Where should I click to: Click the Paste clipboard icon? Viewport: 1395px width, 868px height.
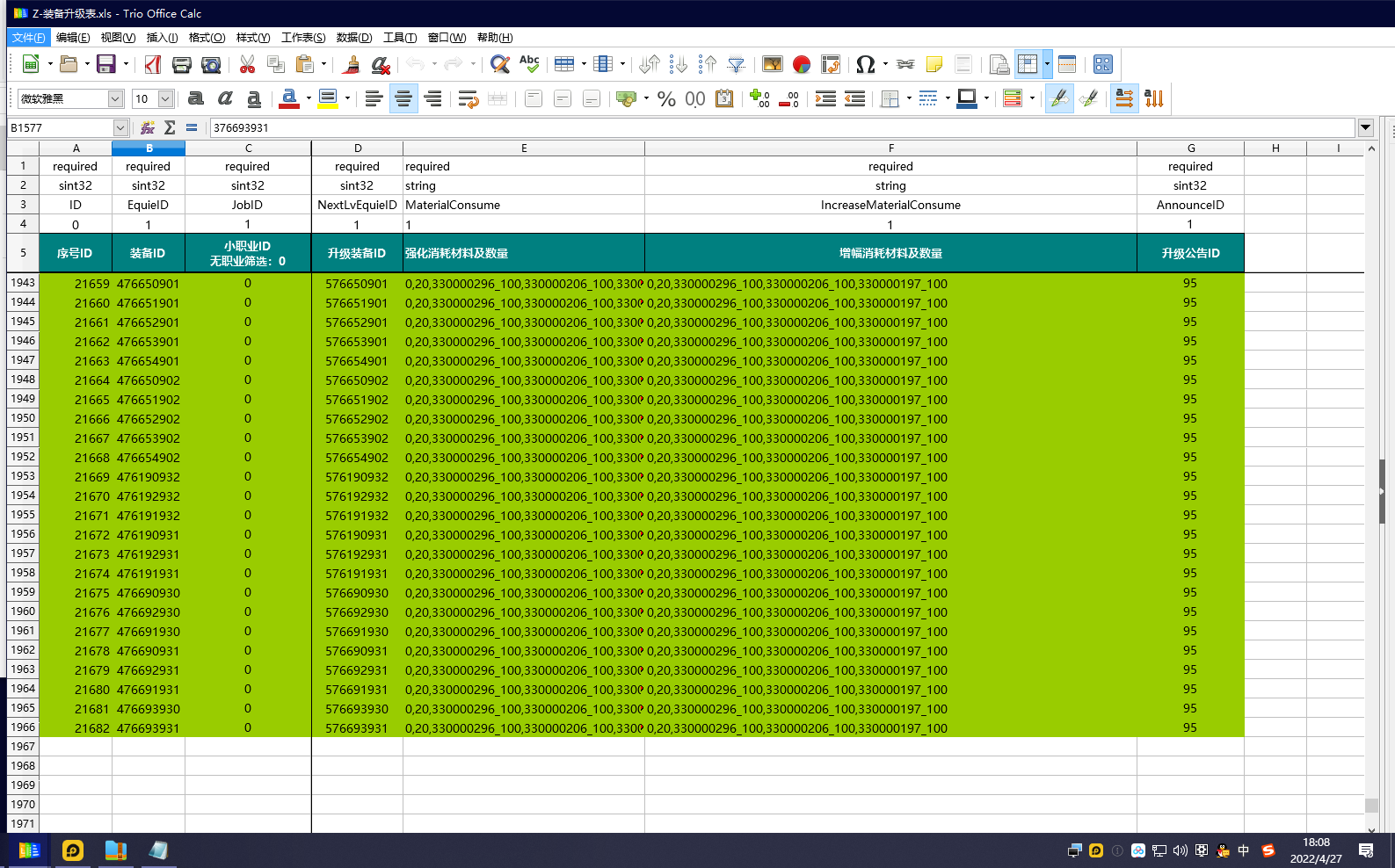305,64
